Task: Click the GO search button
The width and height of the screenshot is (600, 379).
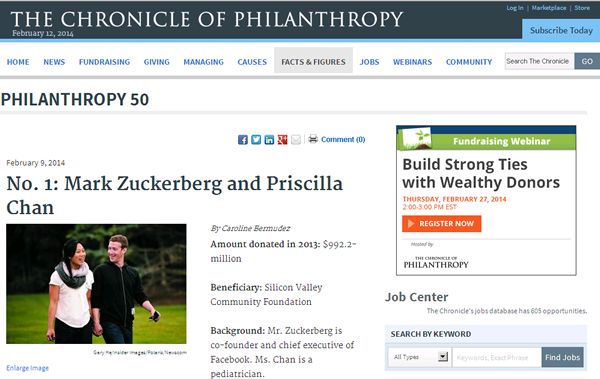Action: click(x=587, y=61)
